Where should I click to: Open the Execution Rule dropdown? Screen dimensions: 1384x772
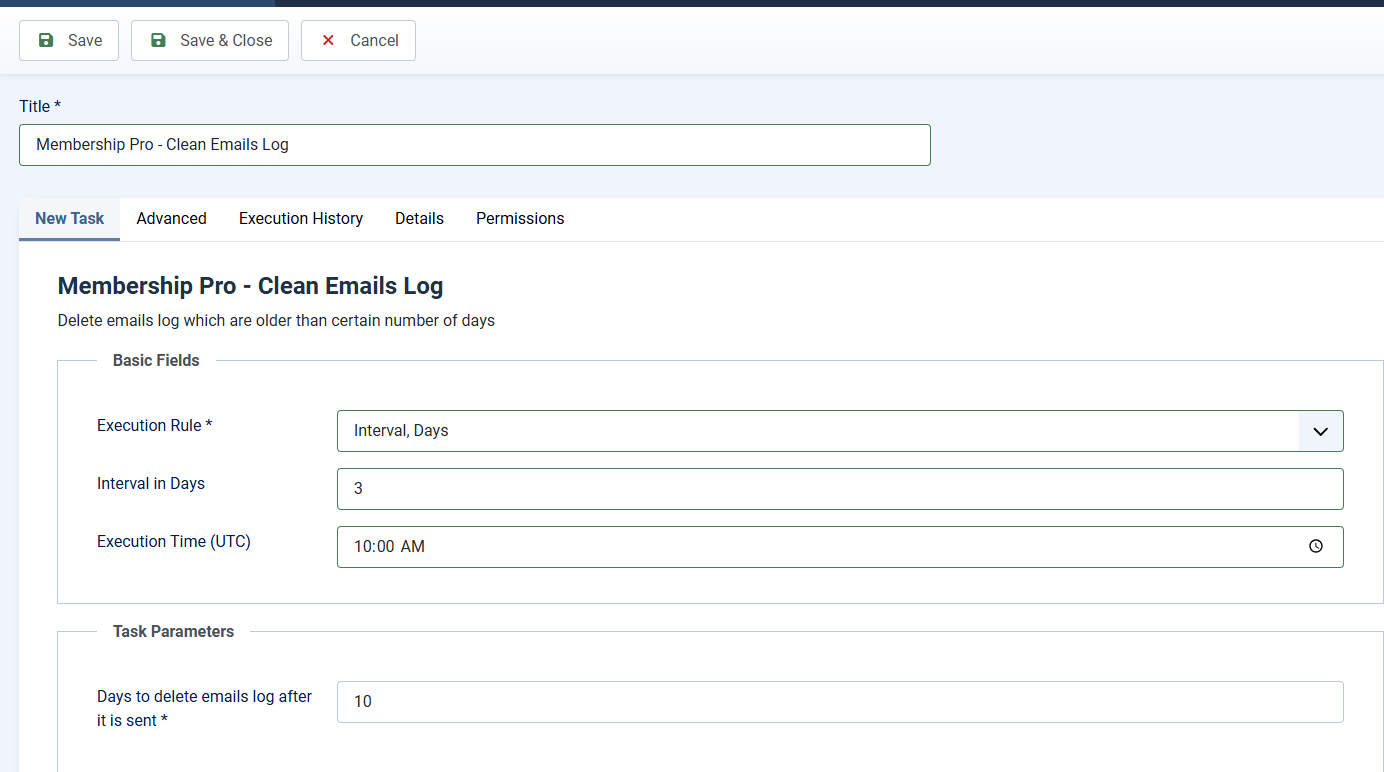pos(840,431)
